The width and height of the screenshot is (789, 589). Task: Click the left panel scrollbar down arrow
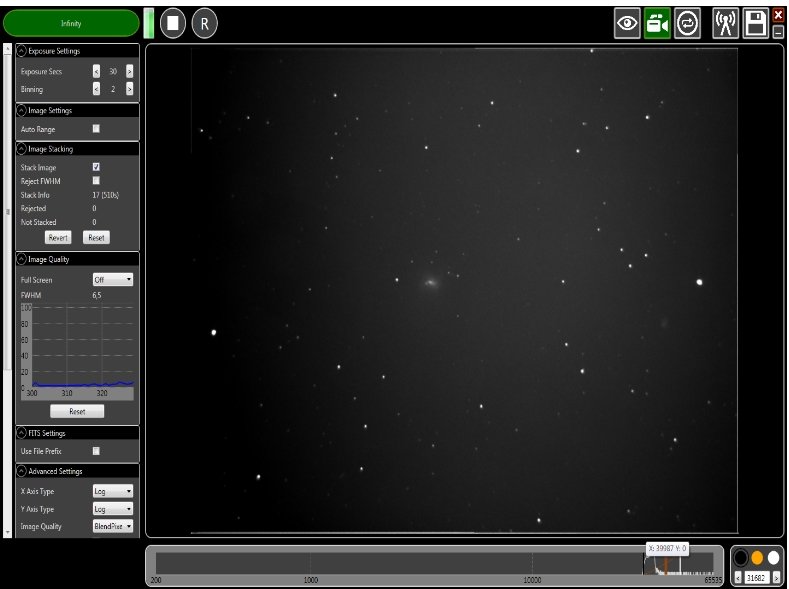coord(7,532)
